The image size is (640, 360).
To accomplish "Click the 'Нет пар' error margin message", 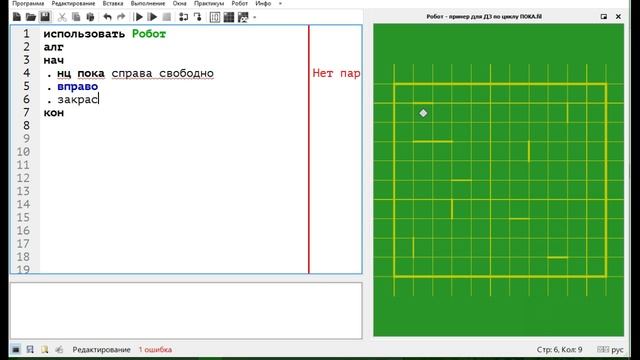I will (x=336, y=73).
